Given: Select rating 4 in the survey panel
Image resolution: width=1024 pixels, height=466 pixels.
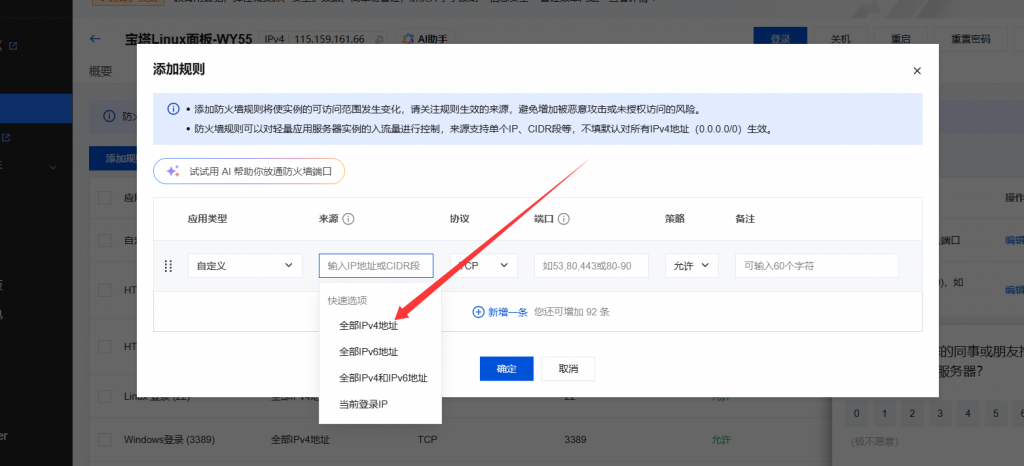Looking at the screenshot, I should [x=968, y=413].
